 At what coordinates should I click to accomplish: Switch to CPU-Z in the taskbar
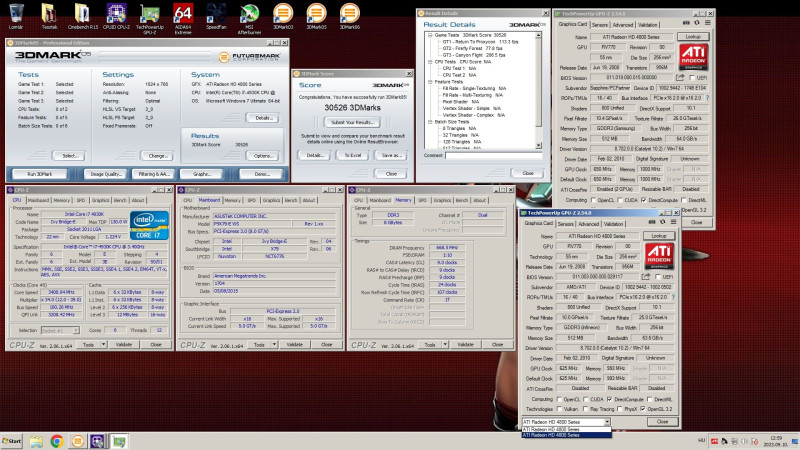click(x=97, y=441)
